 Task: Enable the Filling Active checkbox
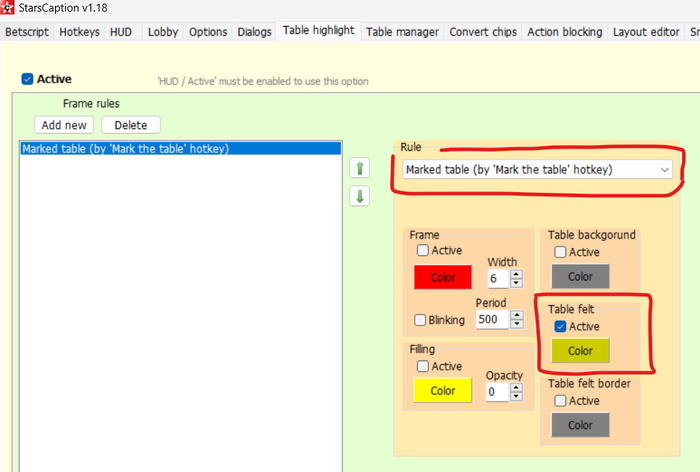point(423,366)
